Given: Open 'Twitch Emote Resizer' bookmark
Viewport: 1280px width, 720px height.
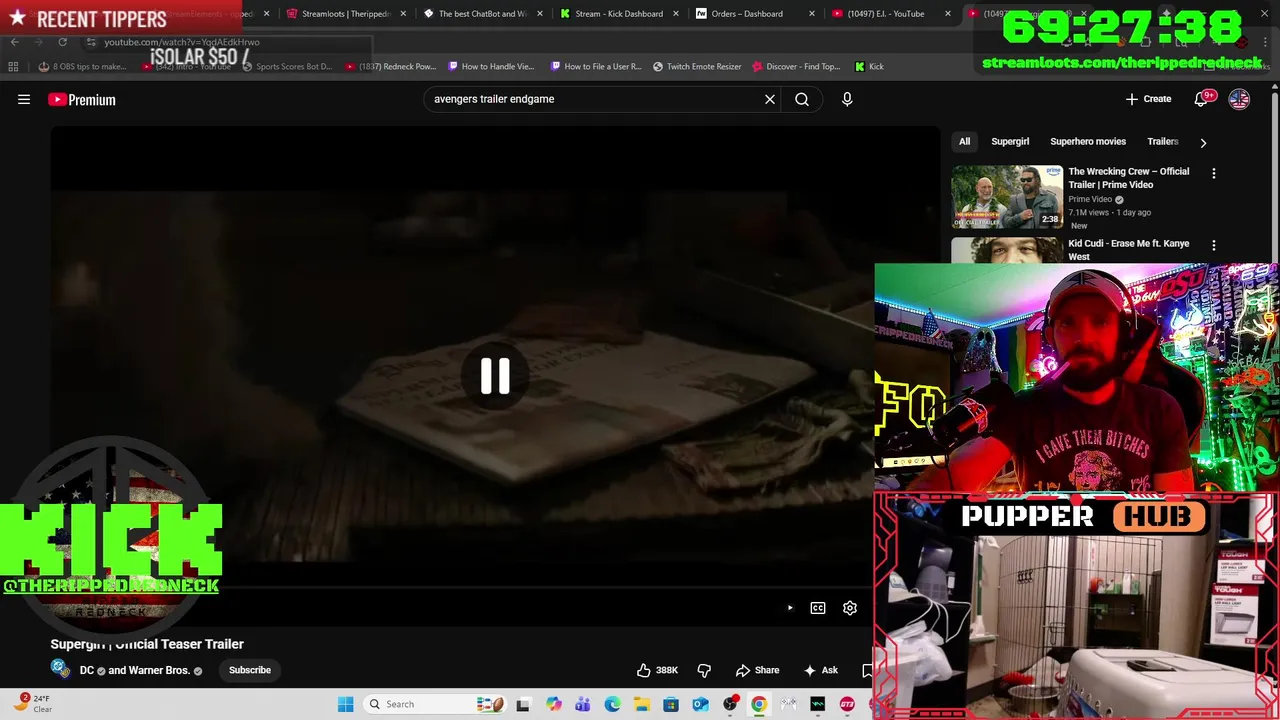Looking at the screenshot, I should click(x=697, y=66).
